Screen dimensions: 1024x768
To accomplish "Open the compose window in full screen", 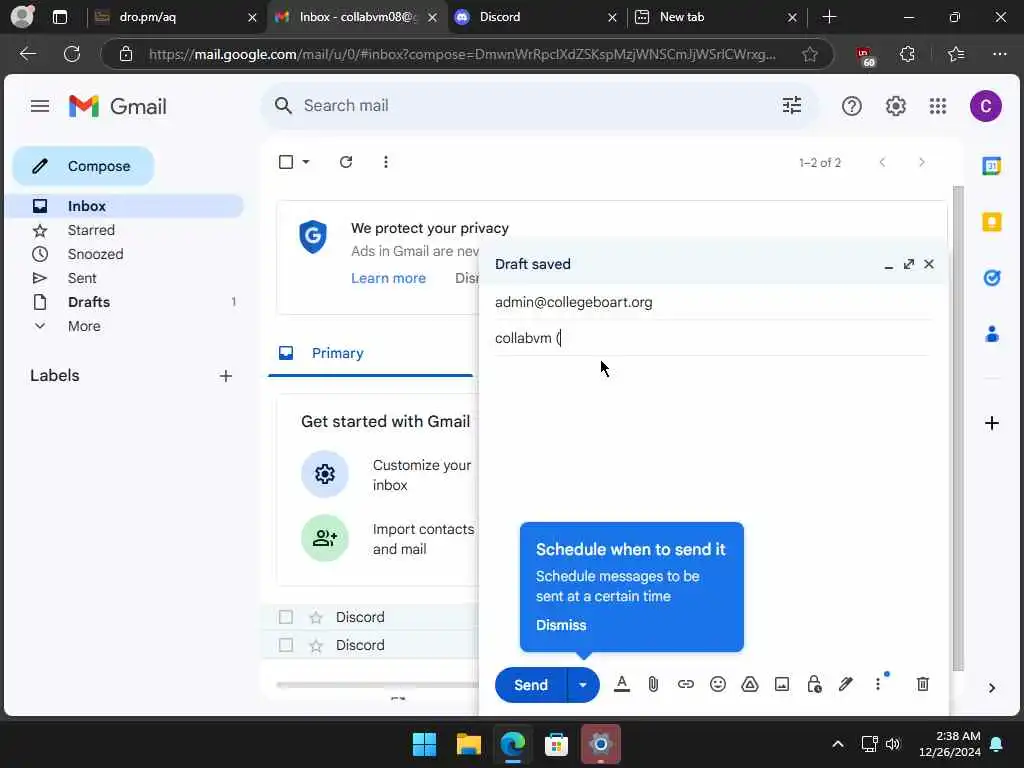I will pos(908,264).
